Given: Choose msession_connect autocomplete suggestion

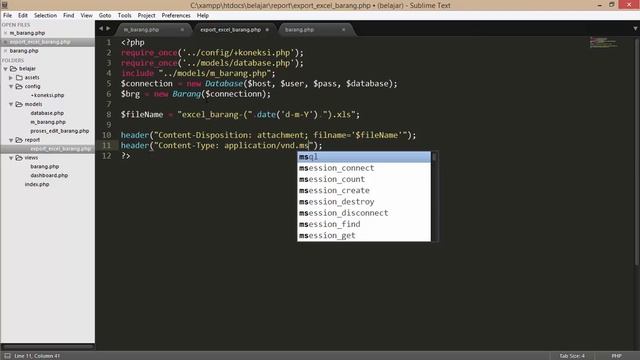Looking at the screenshot, I should point(364,168).
